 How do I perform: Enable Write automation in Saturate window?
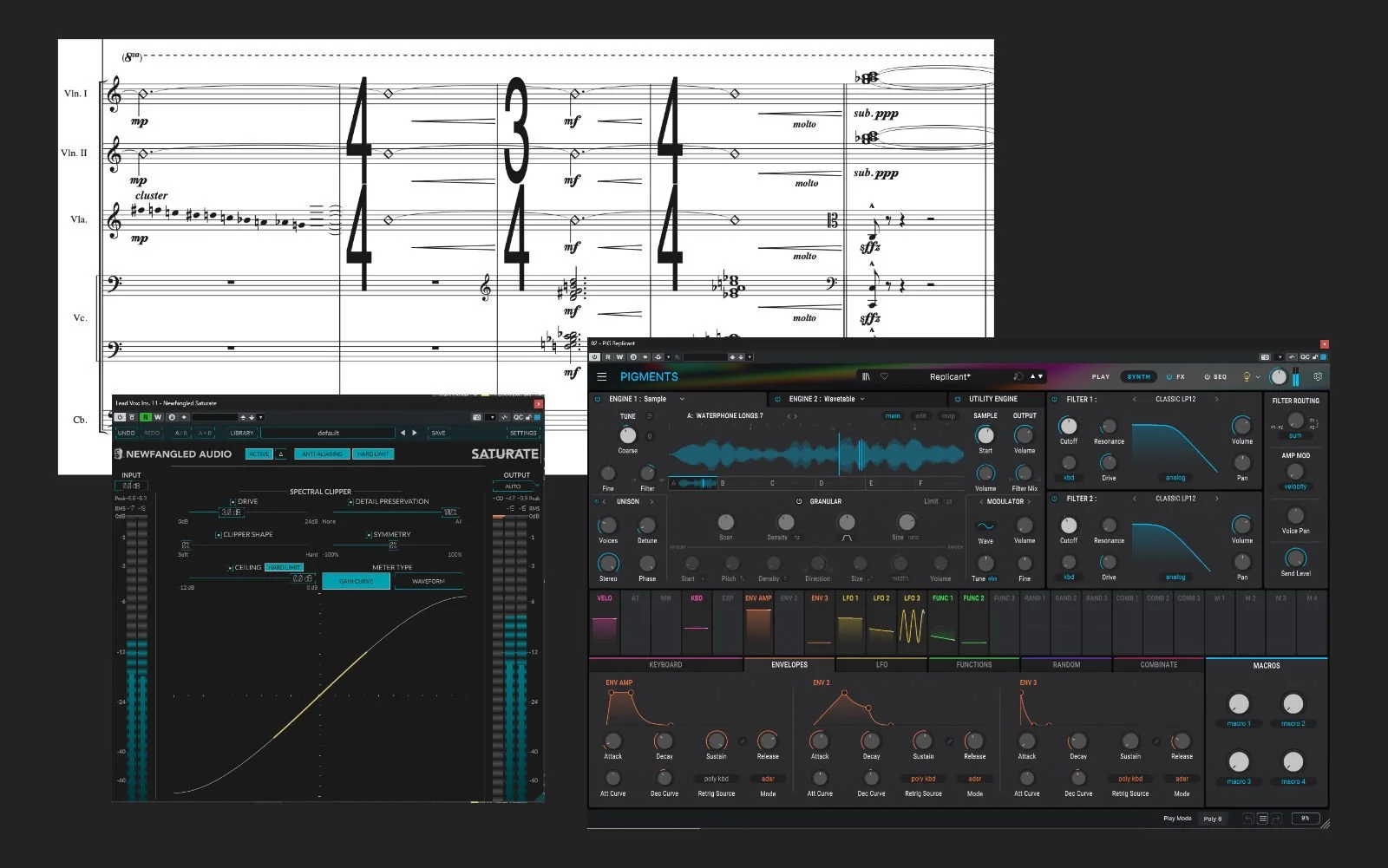(x=158, y=417)
